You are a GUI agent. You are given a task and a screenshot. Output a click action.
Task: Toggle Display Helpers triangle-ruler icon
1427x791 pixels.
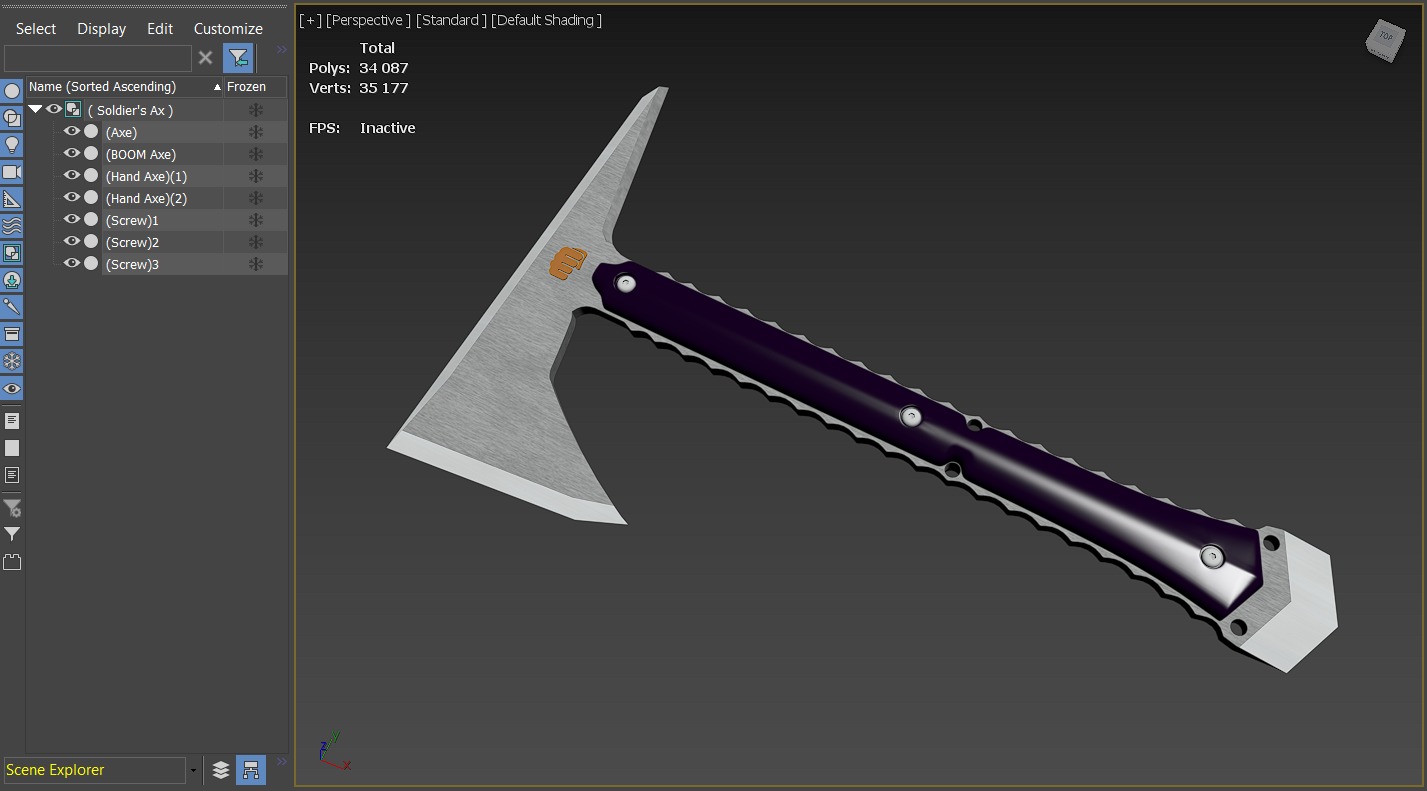point(12,199)
